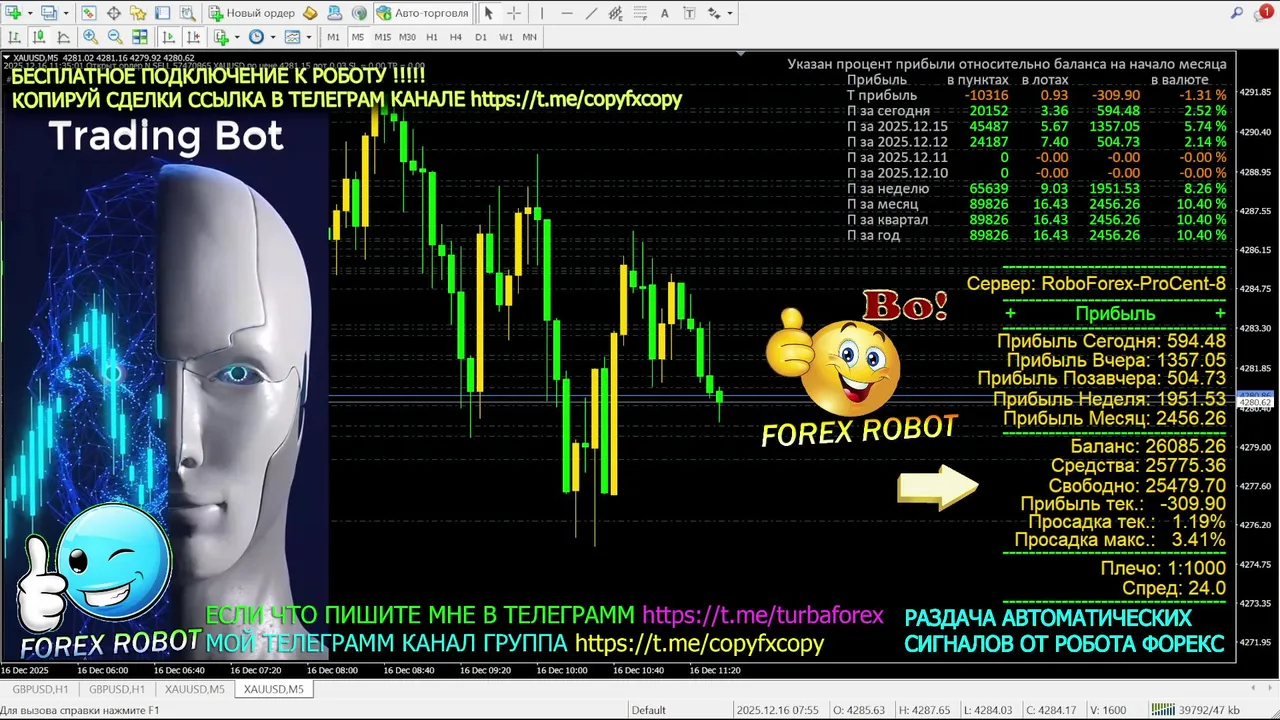Switch chart to Bar Chart mode
This screenshot has height=720, width=1280.
tap(14, 37)
